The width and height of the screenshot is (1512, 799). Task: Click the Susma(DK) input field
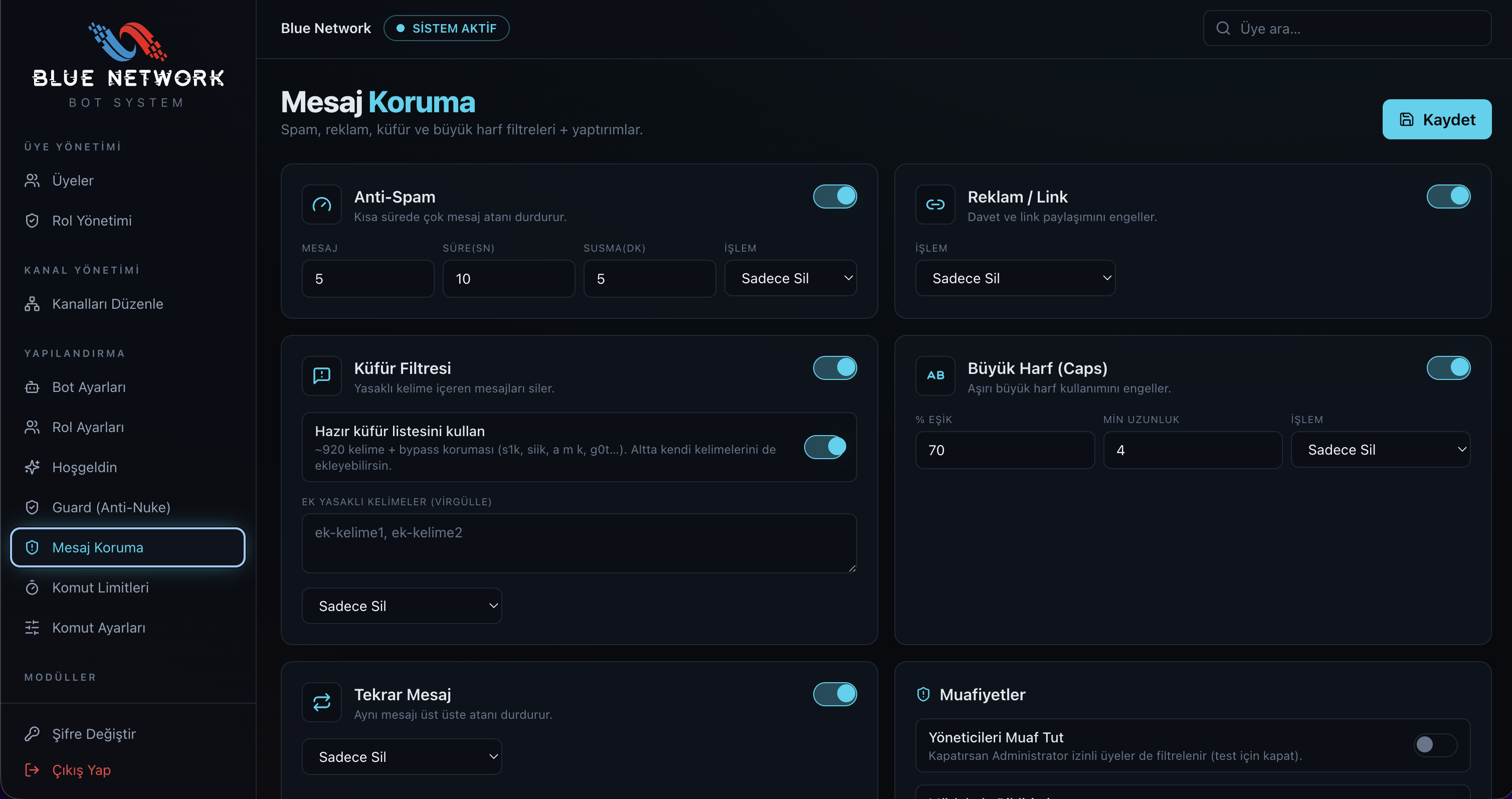(x=650, y=279)
